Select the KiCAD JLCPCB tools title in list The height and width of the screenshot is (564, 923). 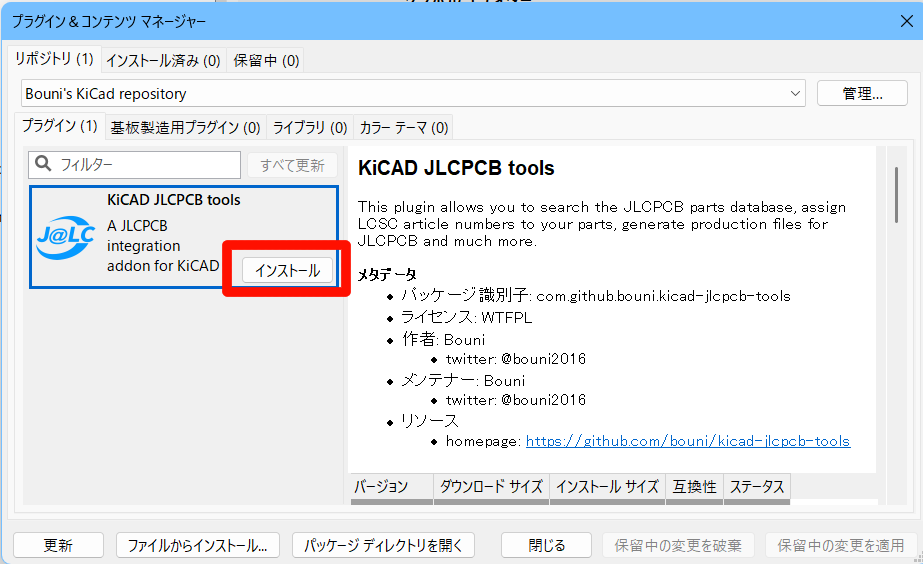pos(174,200)
